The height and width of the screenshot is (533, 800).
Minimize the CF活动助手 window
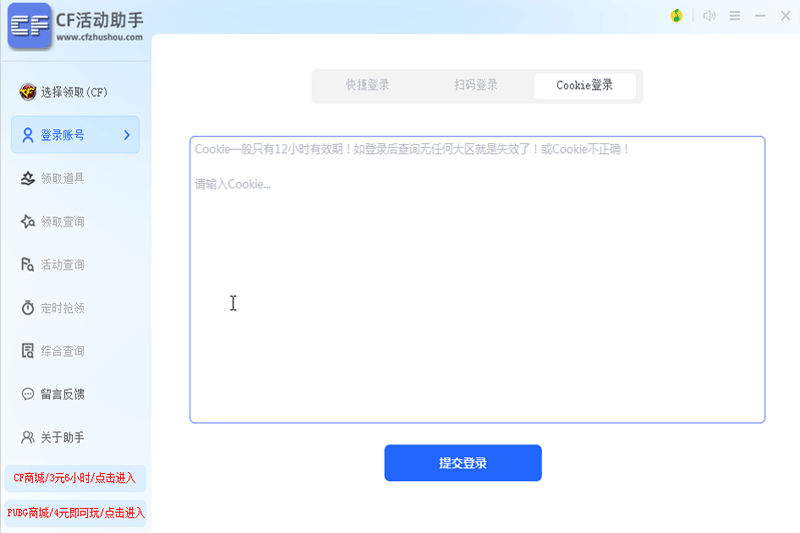pos(760,16)
